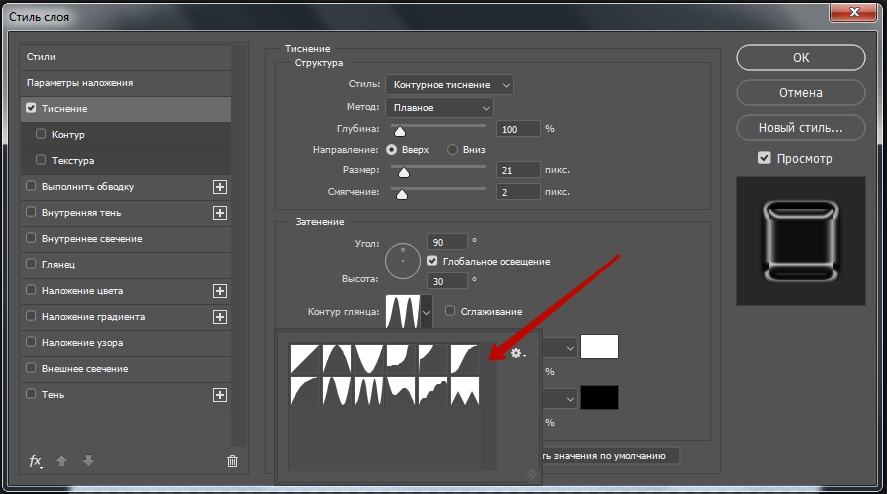Add another Тень effect with plus icon

coord(219,395)
